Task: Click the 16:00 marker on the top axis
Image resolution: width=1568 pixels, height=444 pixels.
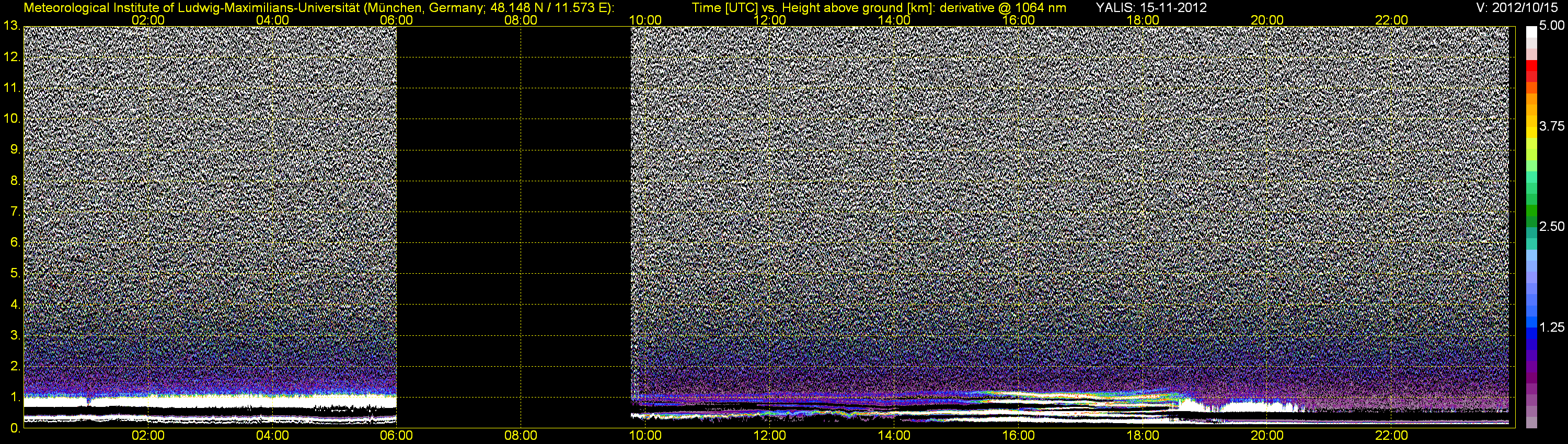Action: (1018, 19)
